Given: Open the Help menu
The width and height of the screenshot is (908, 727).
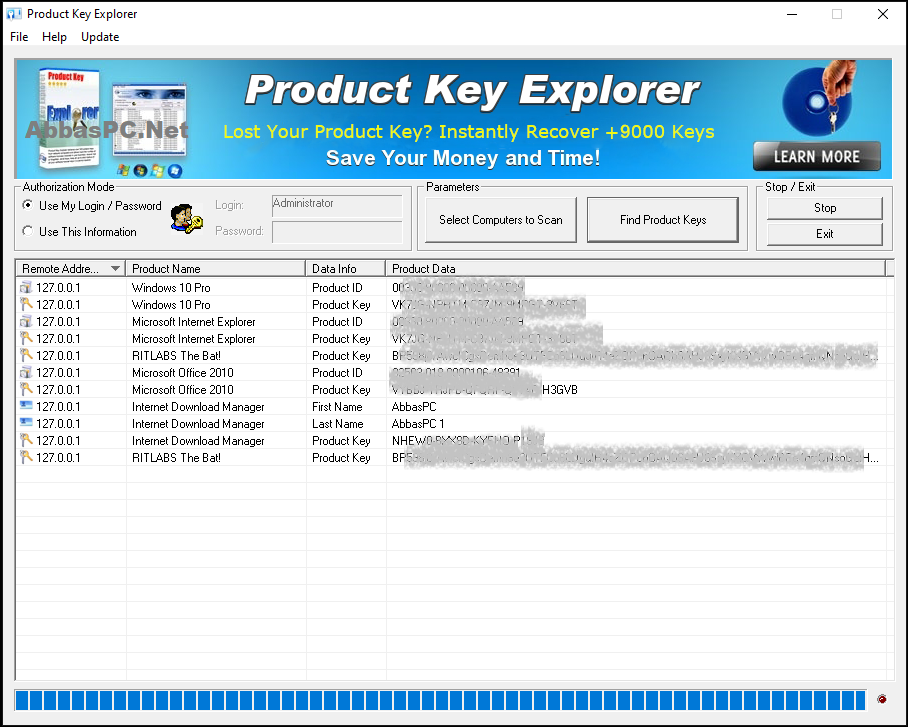Looking at the screenshot, I should tap(54, 36).
